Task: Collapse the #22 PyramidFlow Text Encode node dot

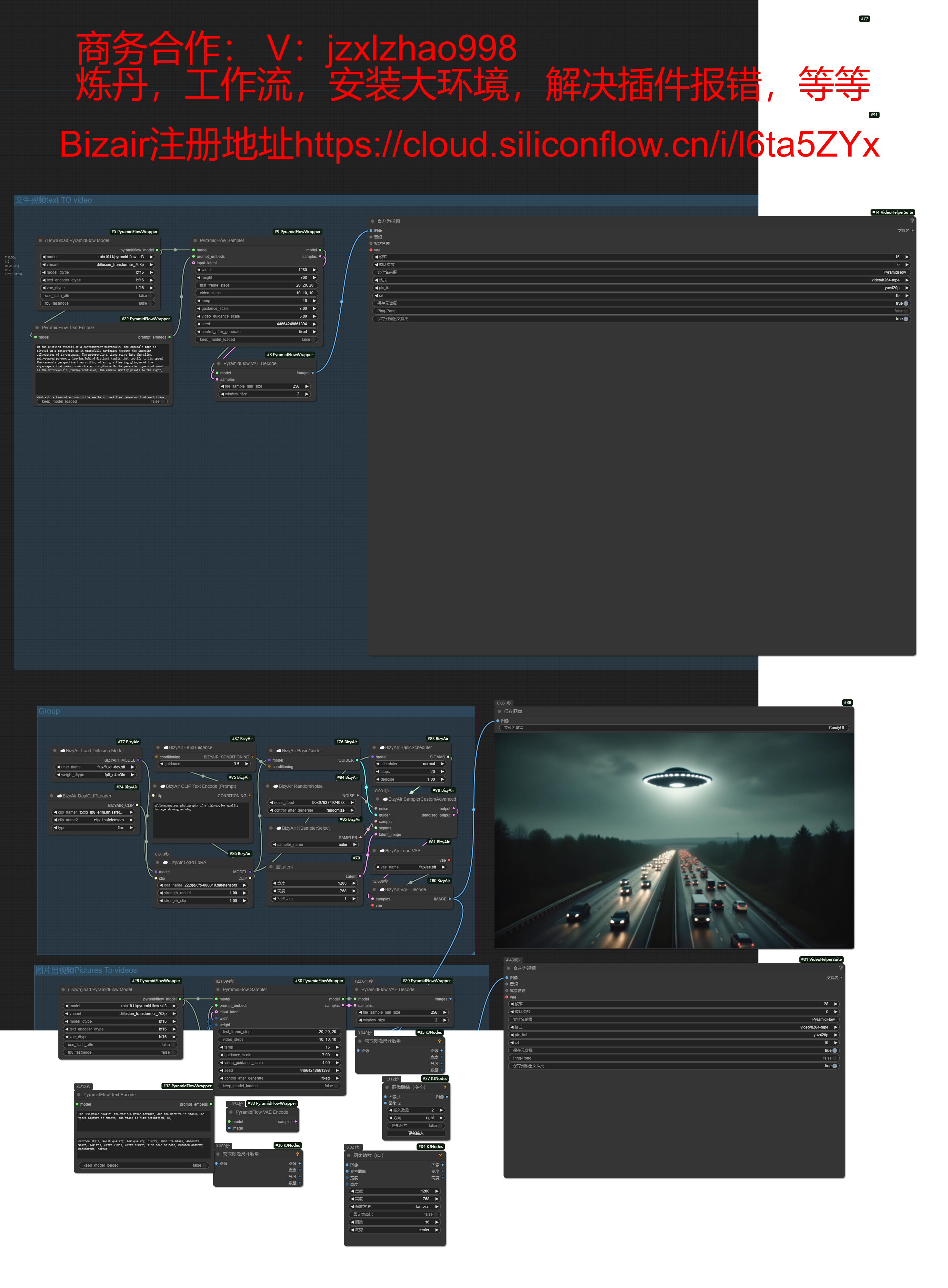Action: click(37, 328)
